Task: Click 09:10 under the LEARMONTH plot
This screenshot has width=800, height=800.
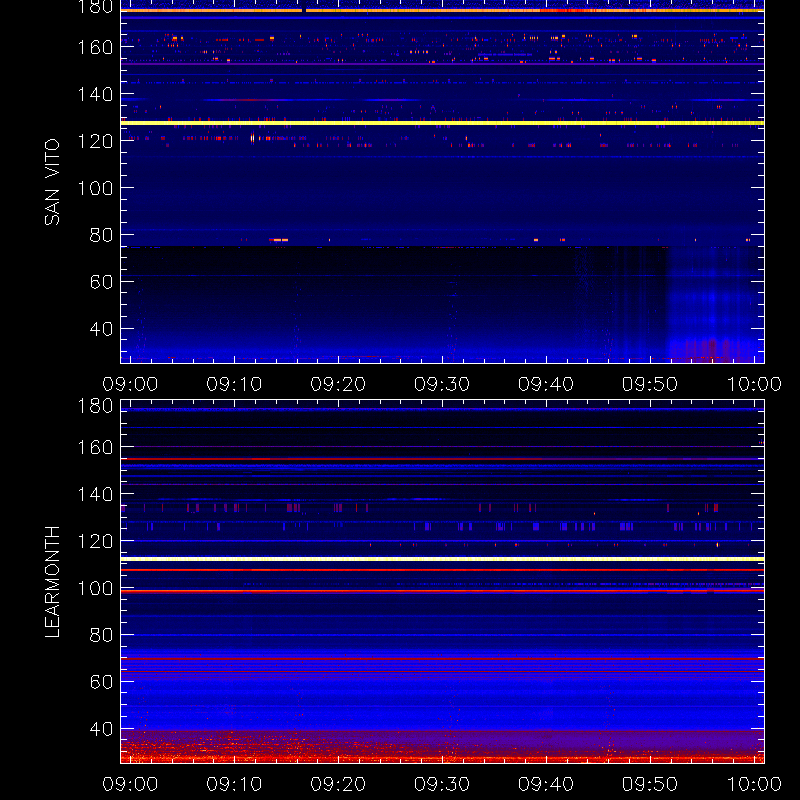Action: pos(234,784)
